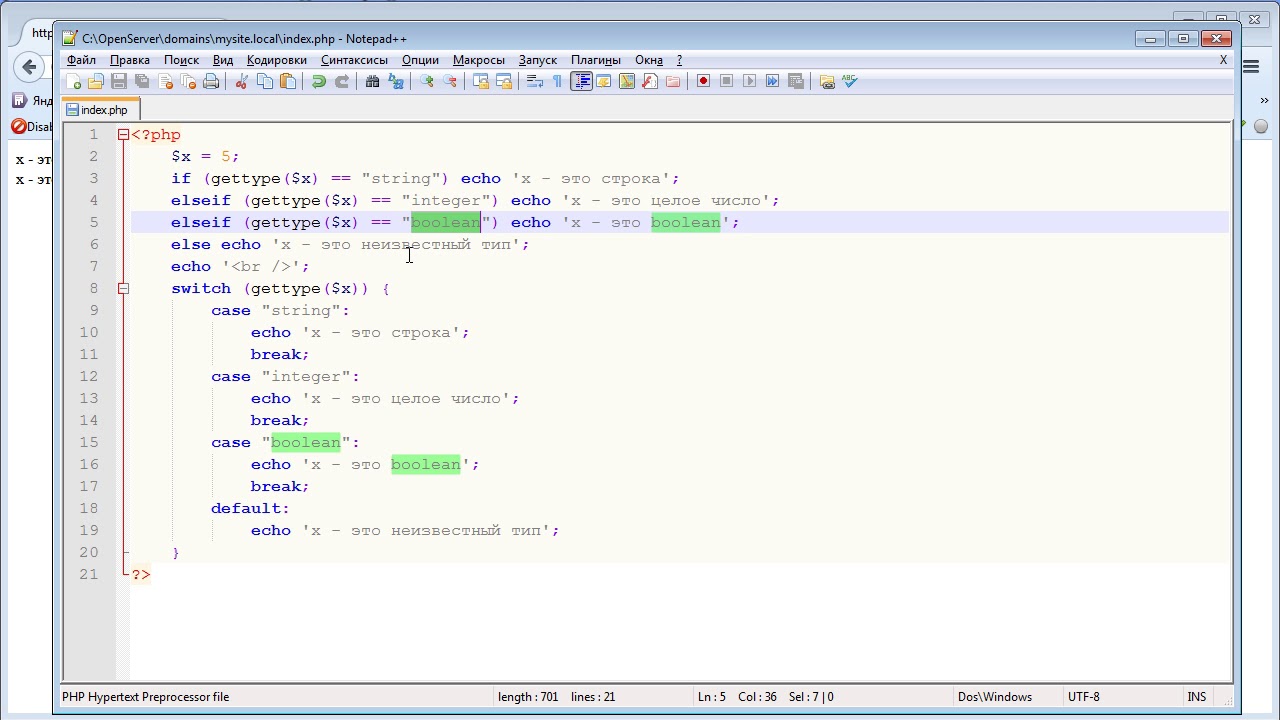Click the INS insert mode indicator in status bar
The image size is (1280, 720).
[1196, 697]
